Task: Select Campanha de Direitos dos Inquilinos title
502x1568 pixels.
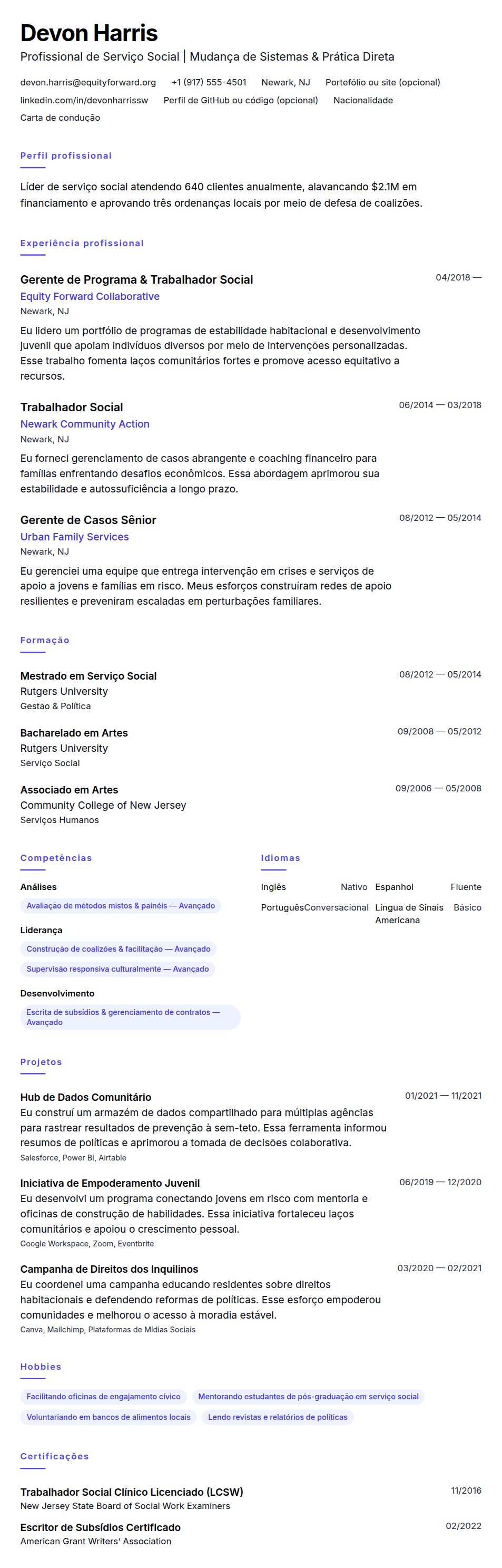Action: pyautogui.click(x=110, y=1269)
